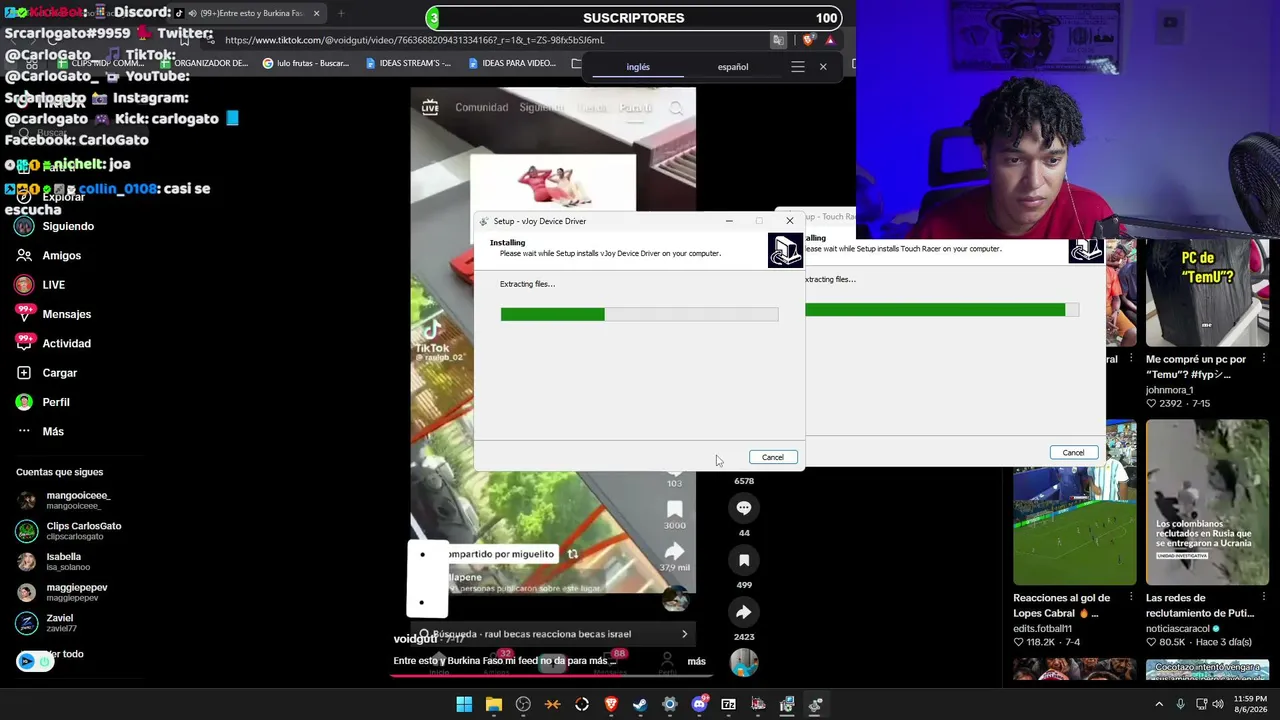The height and width of the screenshot is (720, 1280).
Task: Open the ORGANIZADOR DE bookmark
Action: pyautogui.click(x=206, y=63)
